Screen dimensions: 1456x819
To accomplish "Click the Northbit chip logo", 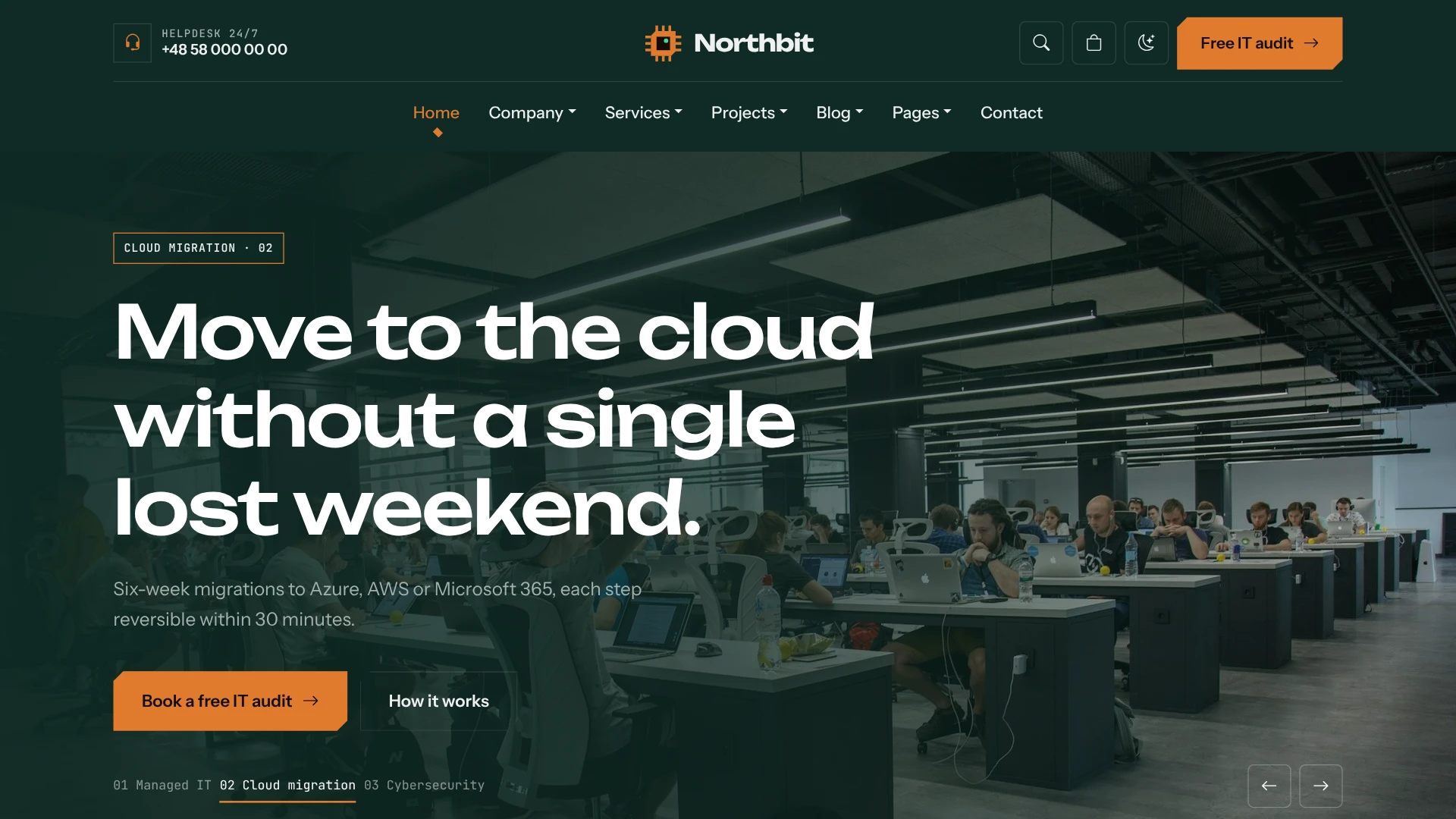I will (x=663, y=43).
